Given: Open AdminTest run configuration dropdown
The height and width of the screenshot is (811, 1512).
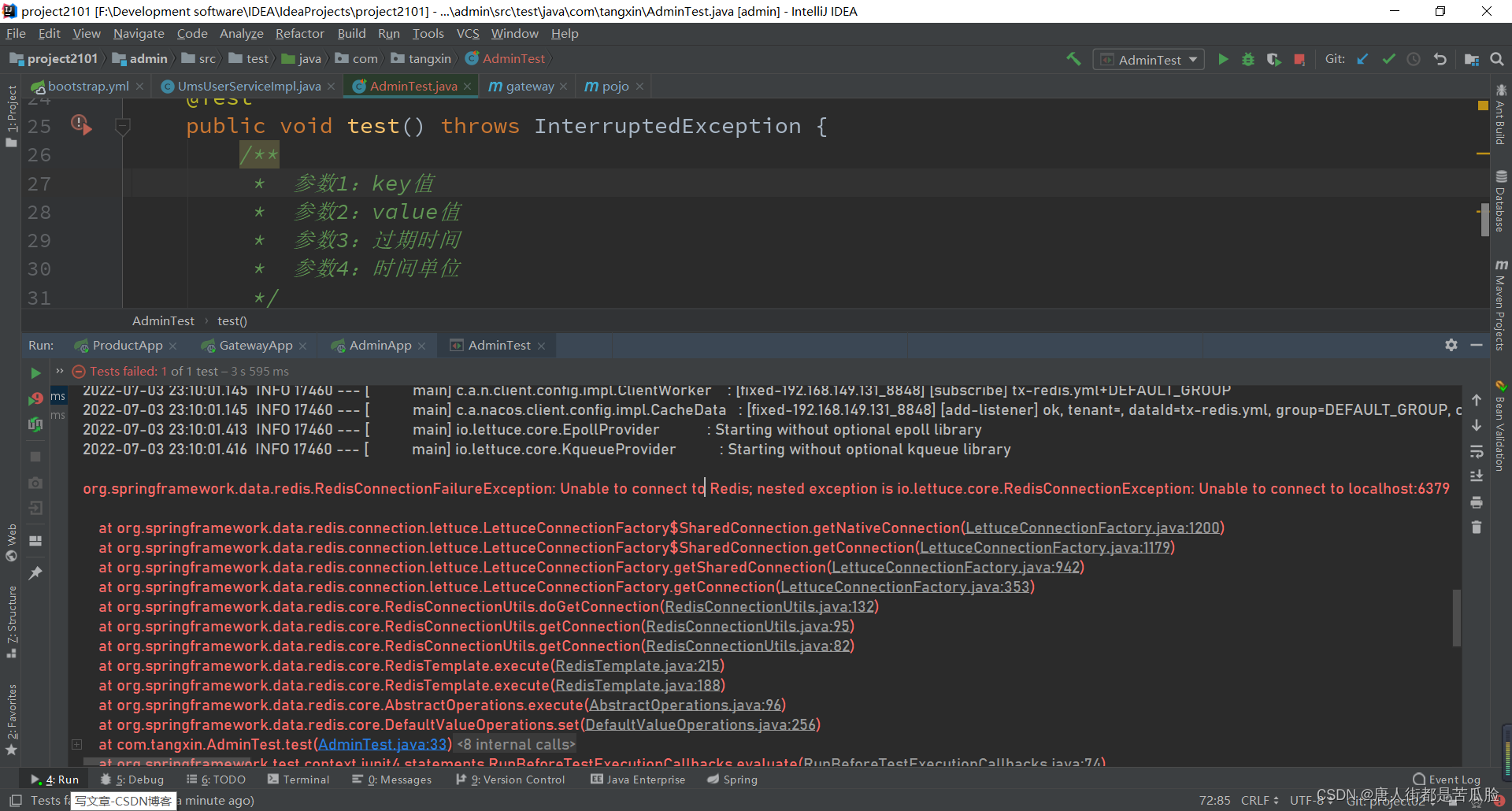Looking at the screenshot, I should tap(1149, 60).
